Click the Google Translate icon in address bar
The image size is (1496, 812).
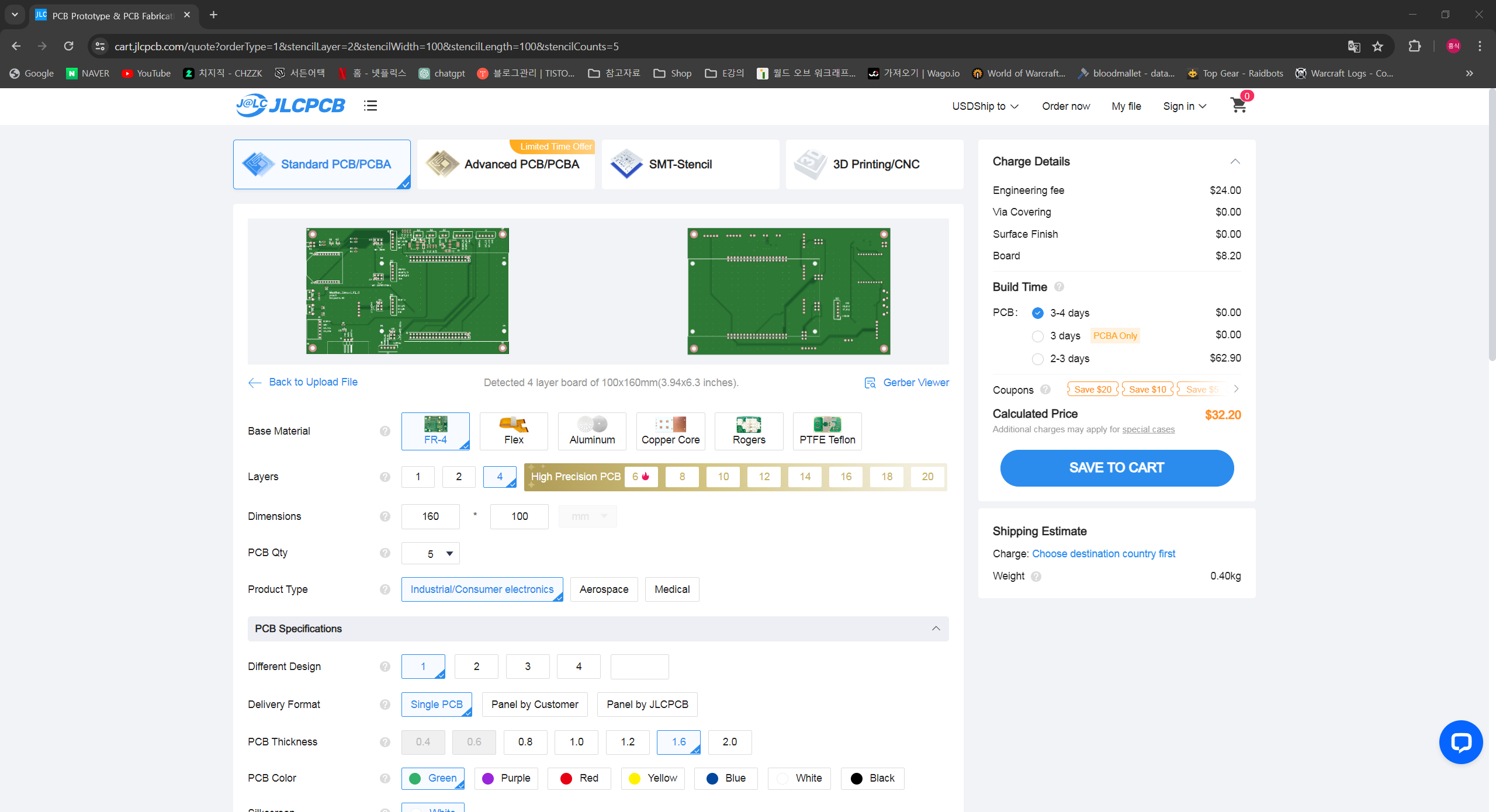(1353, 46)
